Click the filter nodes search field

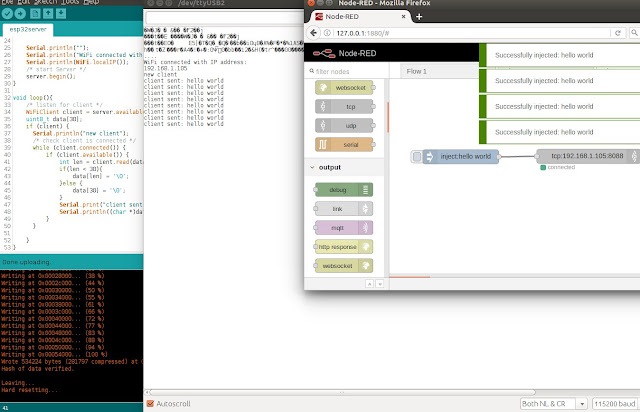(347, 72)
